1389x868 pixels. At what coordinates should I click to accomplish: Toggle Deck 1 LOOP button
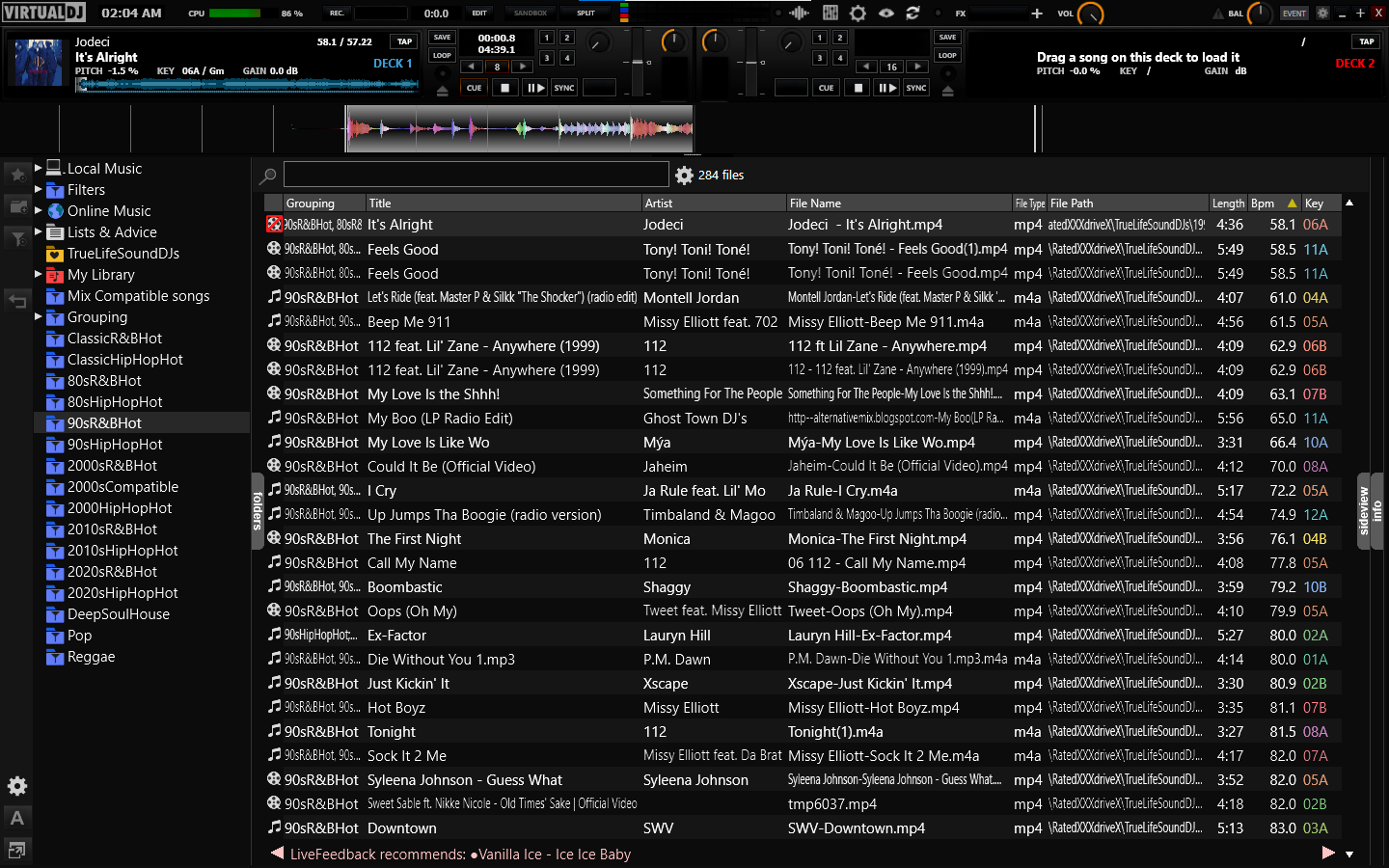(442, 56)
